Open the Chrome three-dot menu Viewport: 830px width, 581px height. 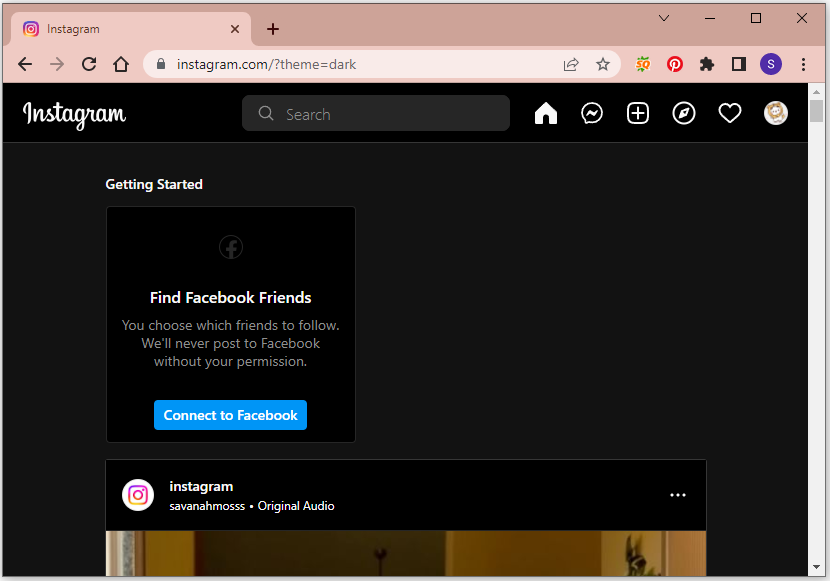[x=803, y=65]
